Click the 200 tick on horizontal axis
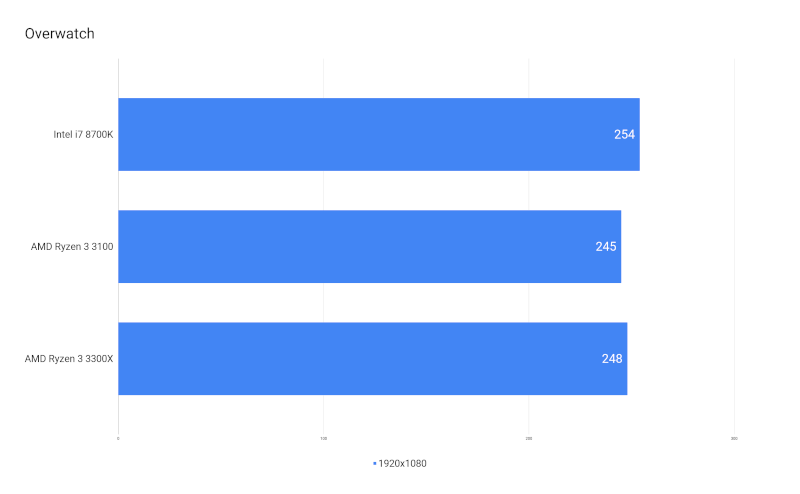 tap(529, 438)
